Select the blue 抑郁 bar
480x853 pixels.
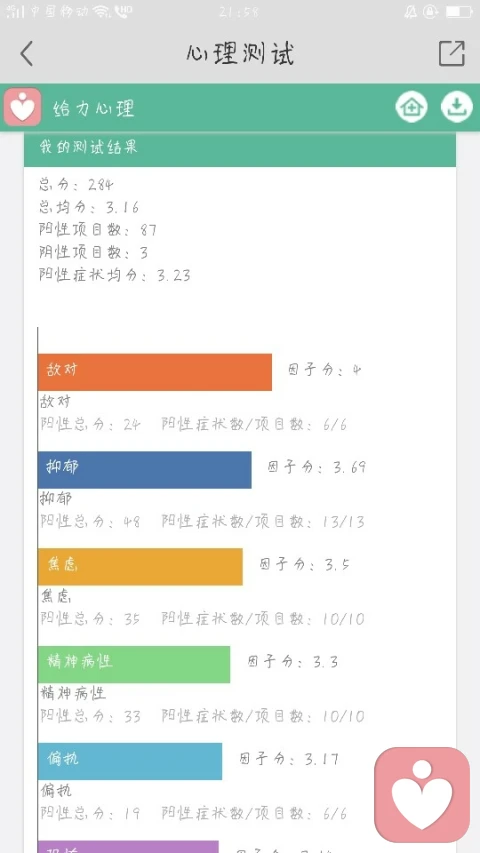(x=145, y=469)
